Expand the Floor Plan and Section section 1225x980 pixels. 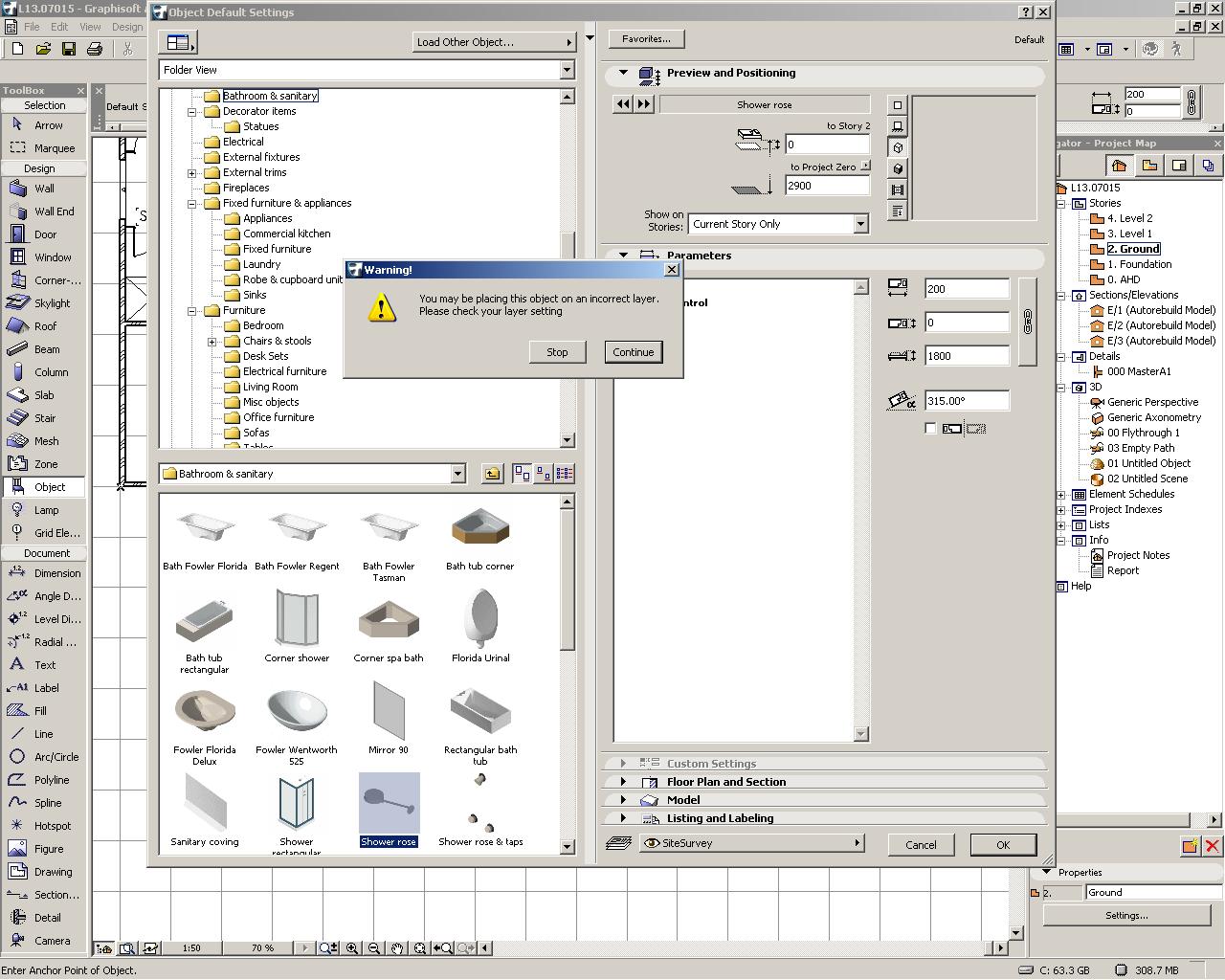(x=621, y=782)
